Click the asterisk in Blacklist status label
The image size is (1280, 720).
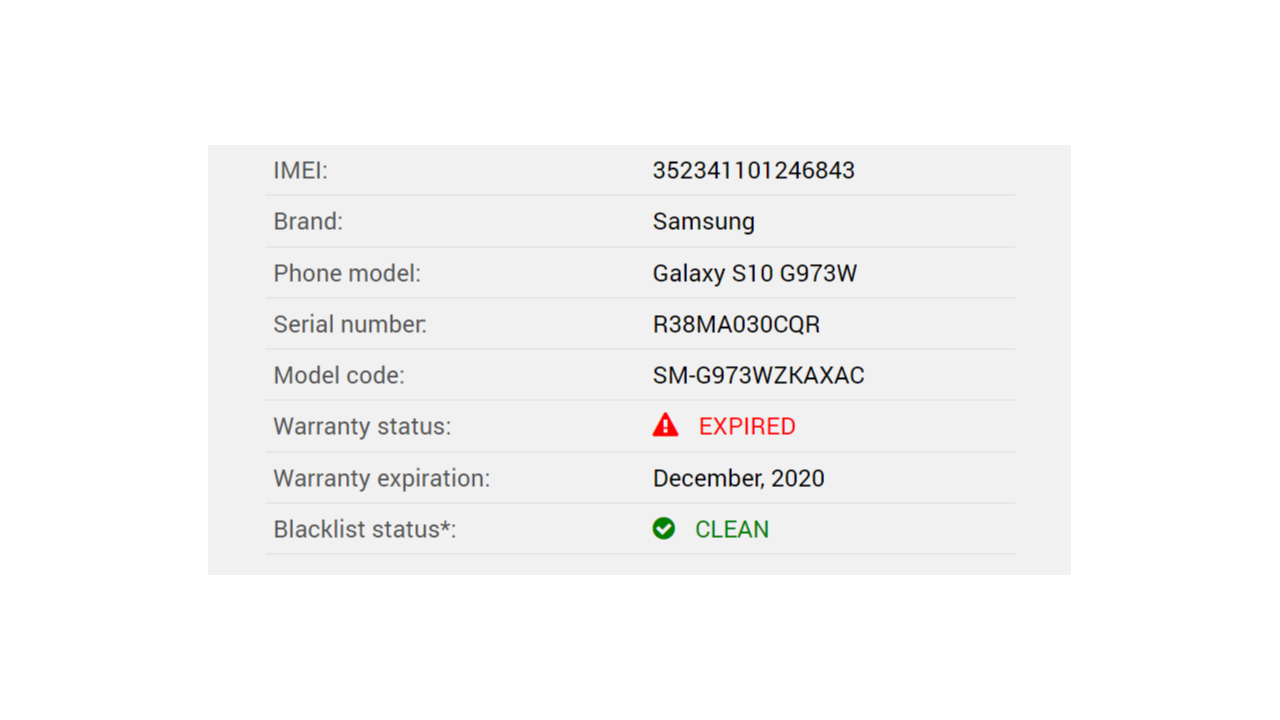444,524
